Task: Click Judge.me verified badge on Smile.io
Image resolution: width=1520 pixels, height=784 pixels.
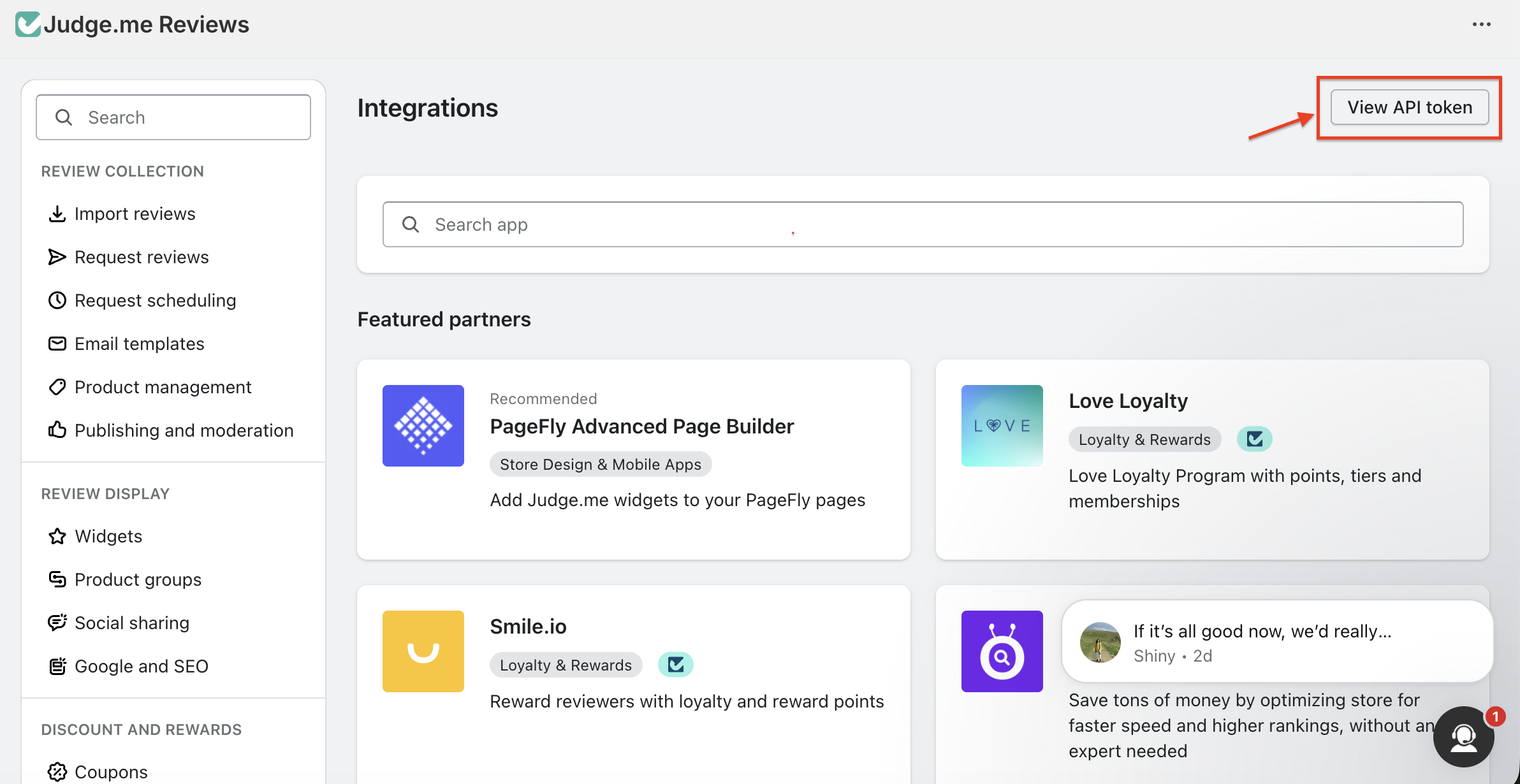Action: coord(675,665)
